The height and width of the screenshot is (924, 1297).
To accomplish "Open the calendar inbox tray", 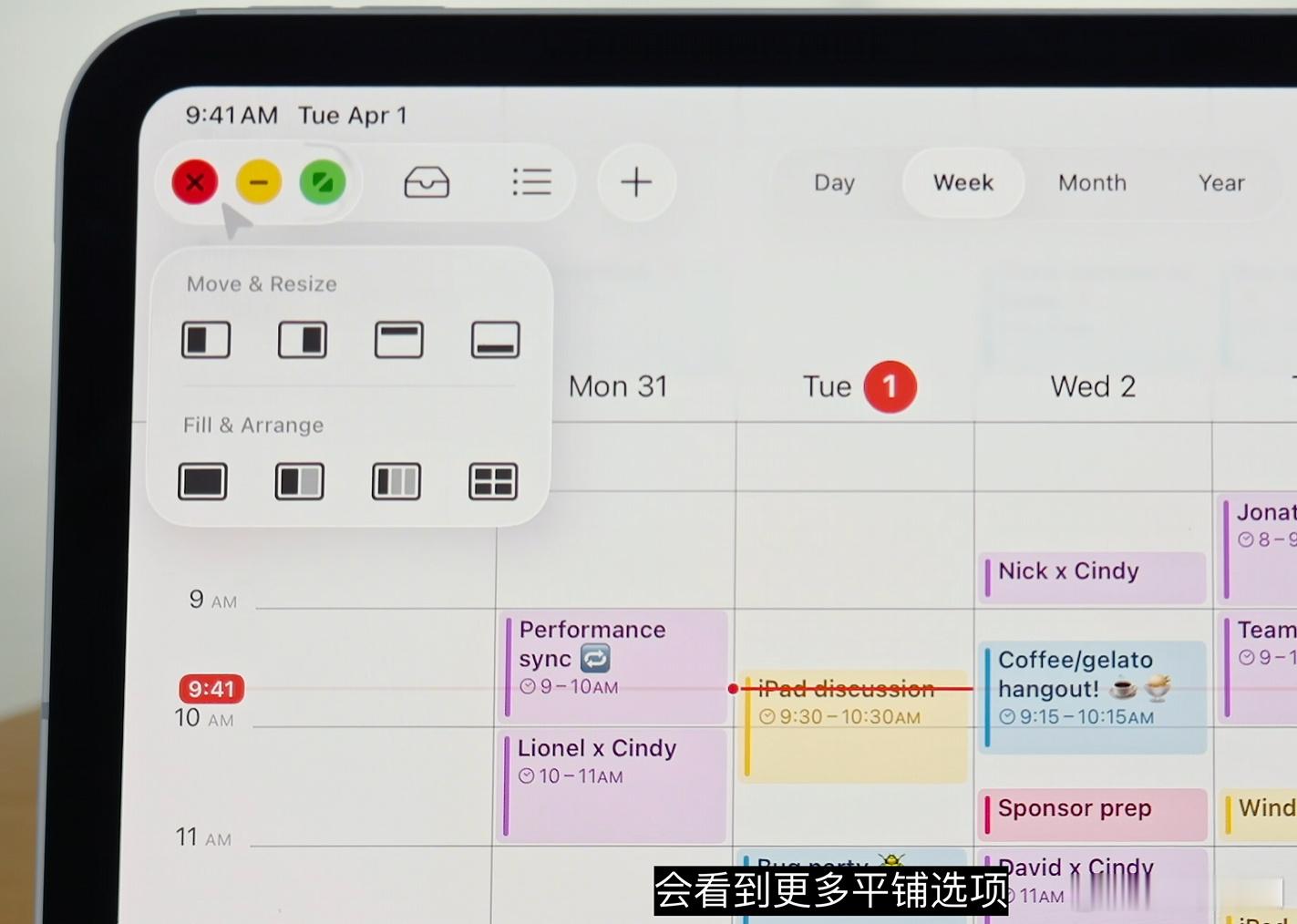I will 427,182.
